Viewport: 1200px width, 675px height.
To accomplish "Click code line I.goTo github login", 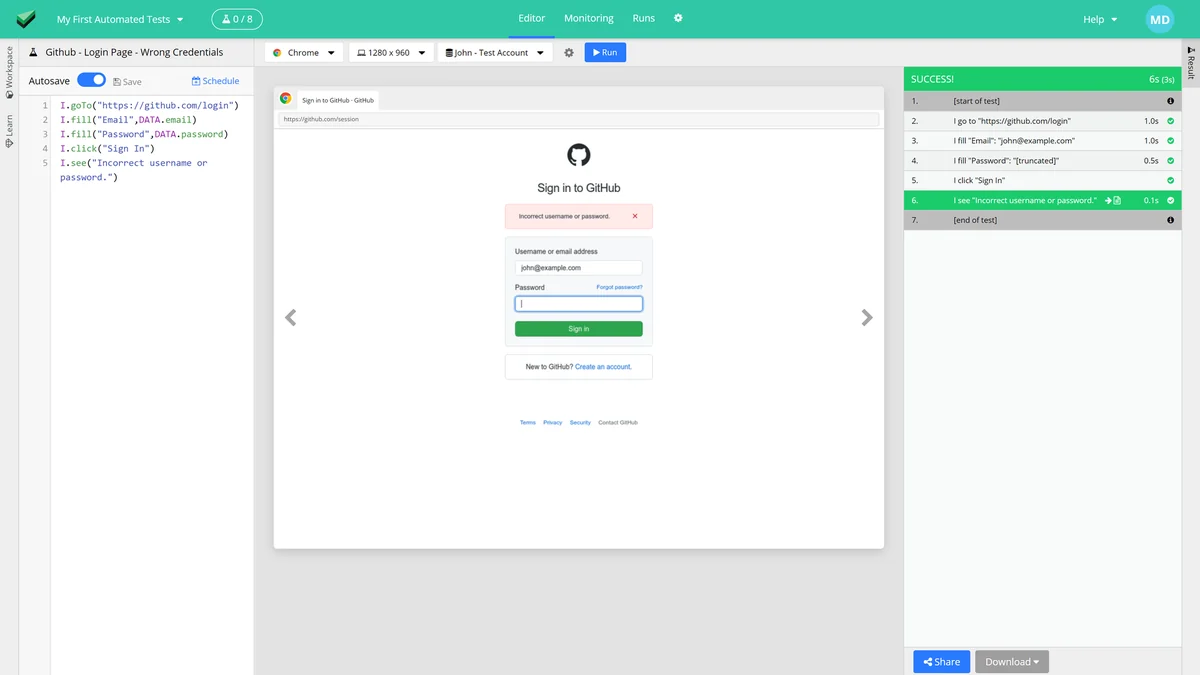I will click(150, 105).
